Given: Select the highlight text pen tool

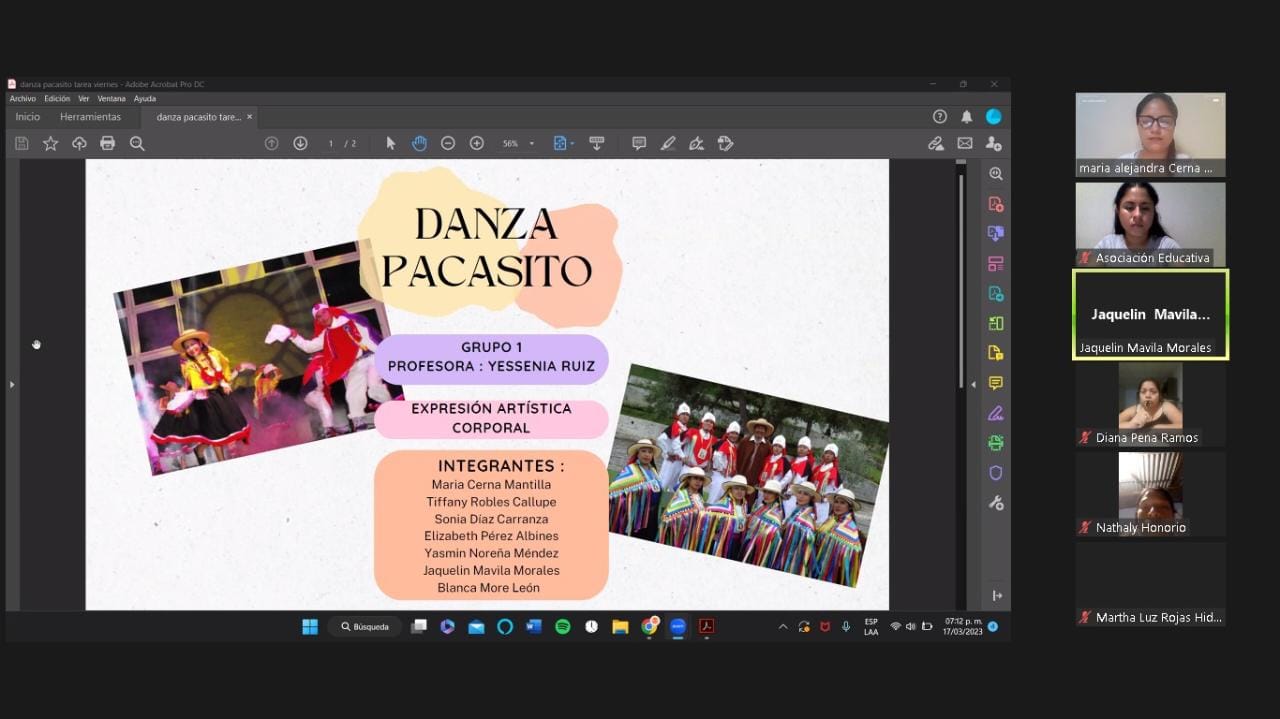Looking at the screenshot, I should (x=668, y=143).
